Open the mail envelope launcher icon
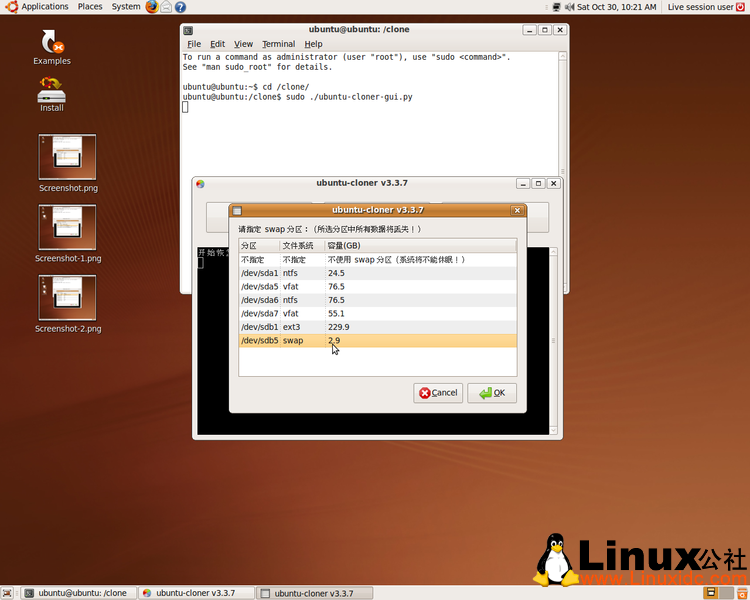Viewport: 750px width, 600px height. point(166,7)
